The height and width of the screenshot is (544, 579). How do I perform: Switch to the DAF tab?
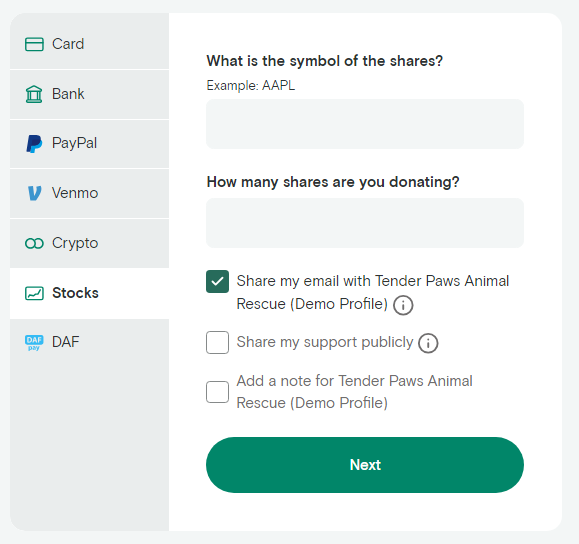(x=89, y=342)
